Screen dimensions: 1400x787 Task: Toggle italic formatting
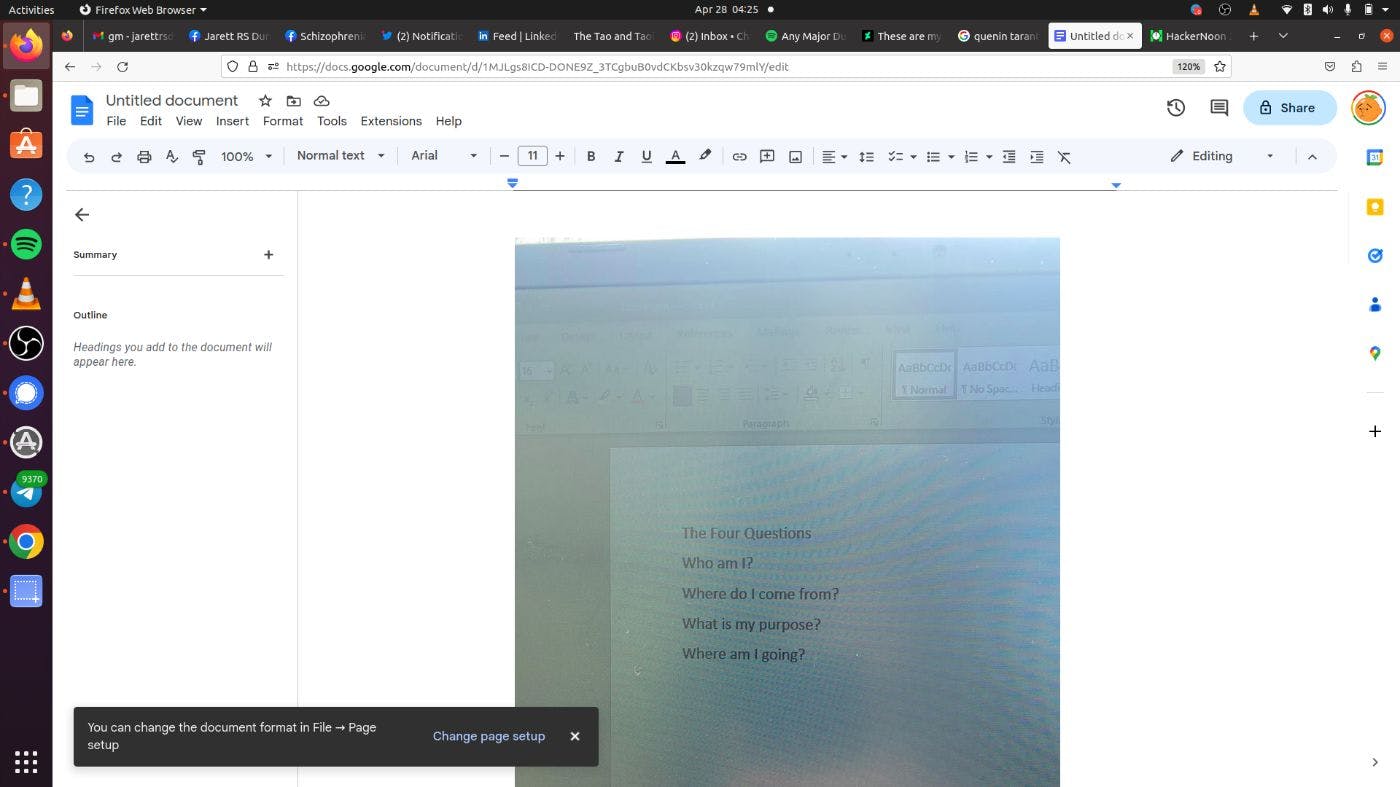click(x=618, y=157)
